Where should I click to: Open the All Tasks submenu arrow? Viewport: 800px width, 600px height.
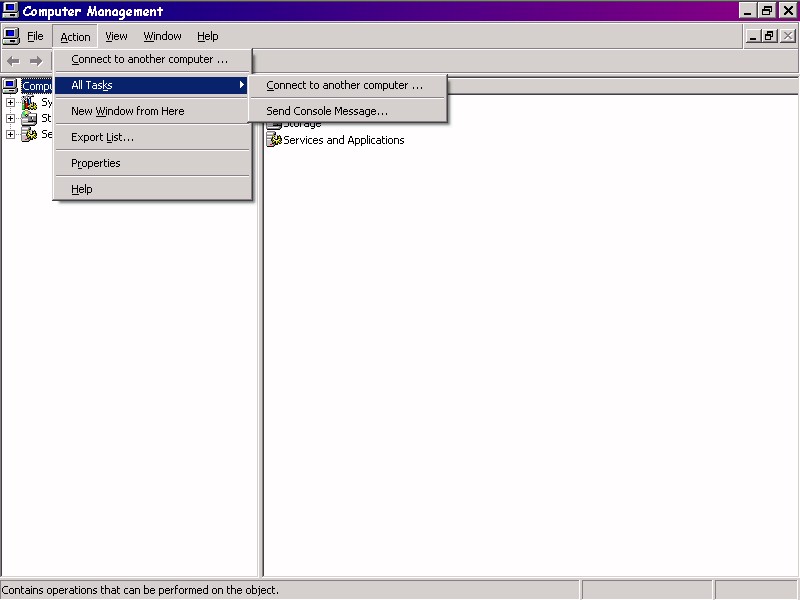tap(242, 85)
